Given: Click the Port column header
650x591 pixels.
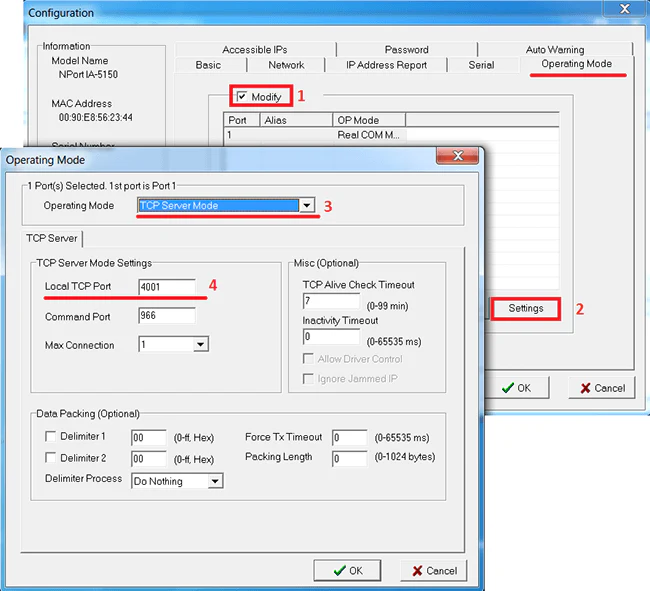Looking at the screenshot, I should [242, 120].
